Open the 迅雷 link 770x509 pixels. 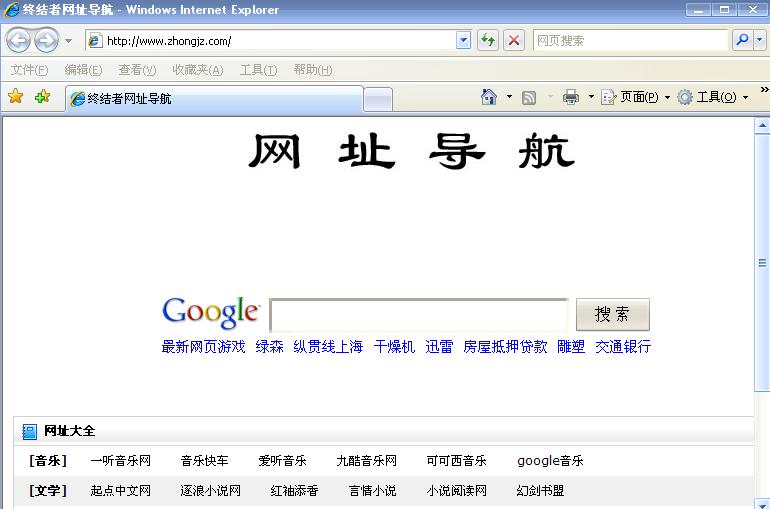(x=439, y=347)
